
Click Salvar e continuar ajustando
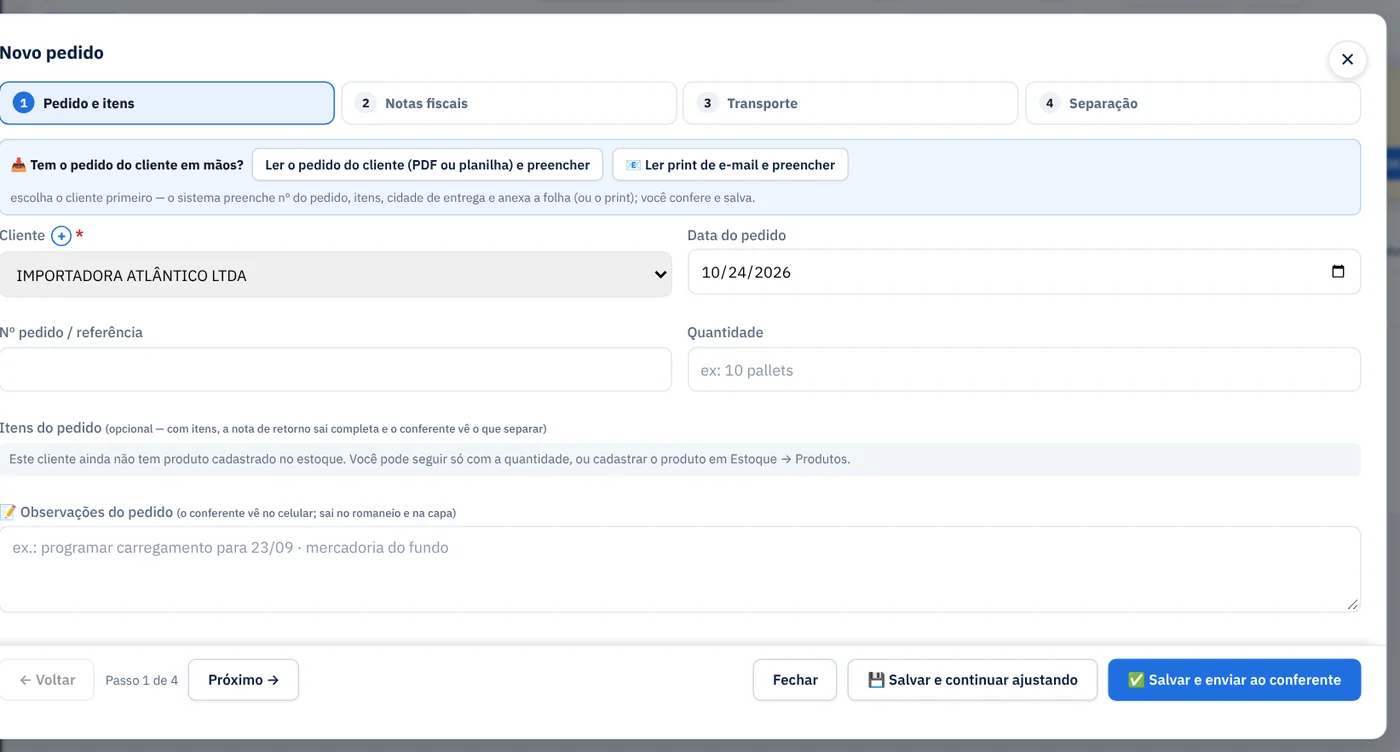tap(972, 680)
